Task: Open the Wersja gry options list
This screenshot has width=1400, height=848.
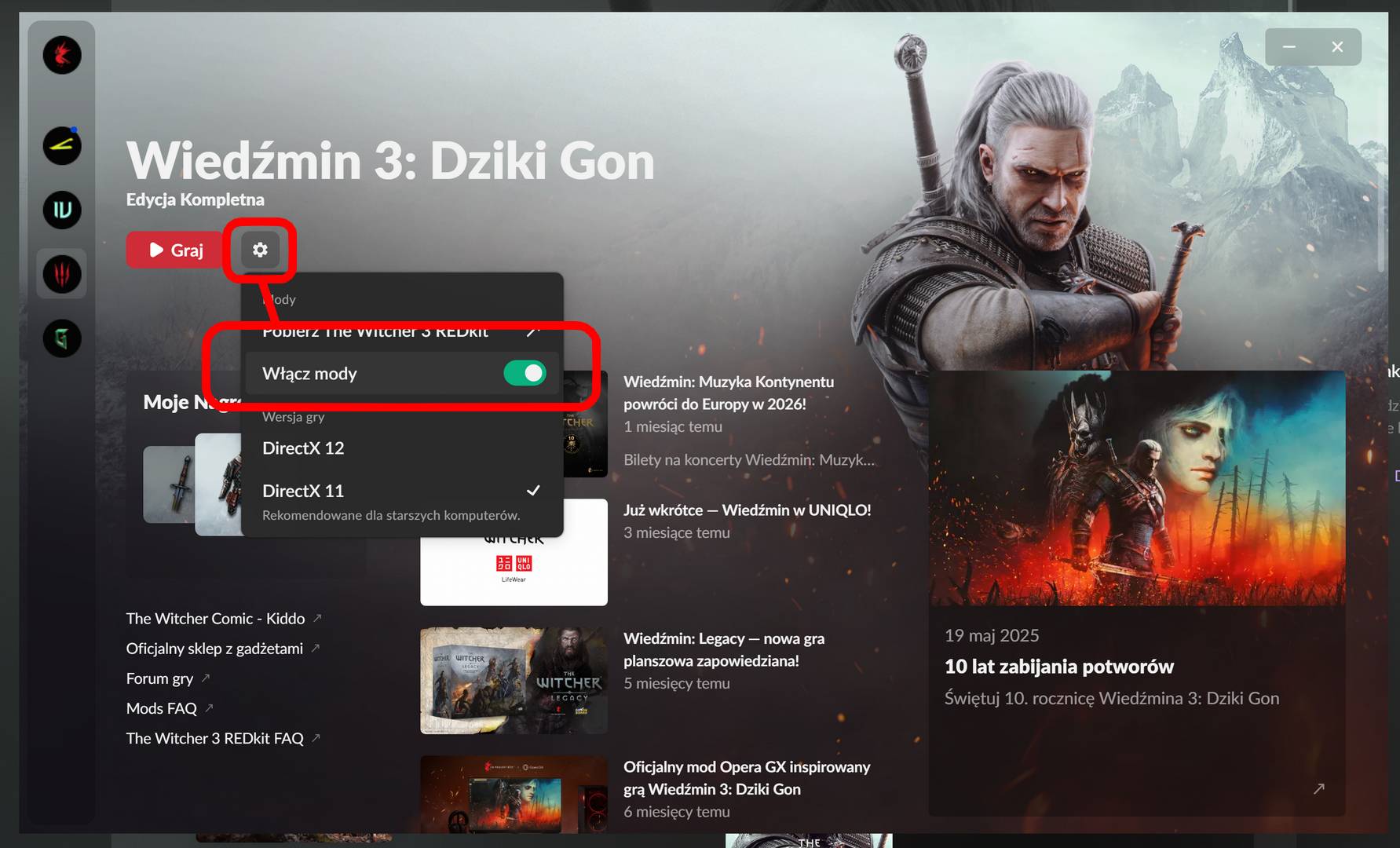Action: pyautogui.click(x=294, y=417)
